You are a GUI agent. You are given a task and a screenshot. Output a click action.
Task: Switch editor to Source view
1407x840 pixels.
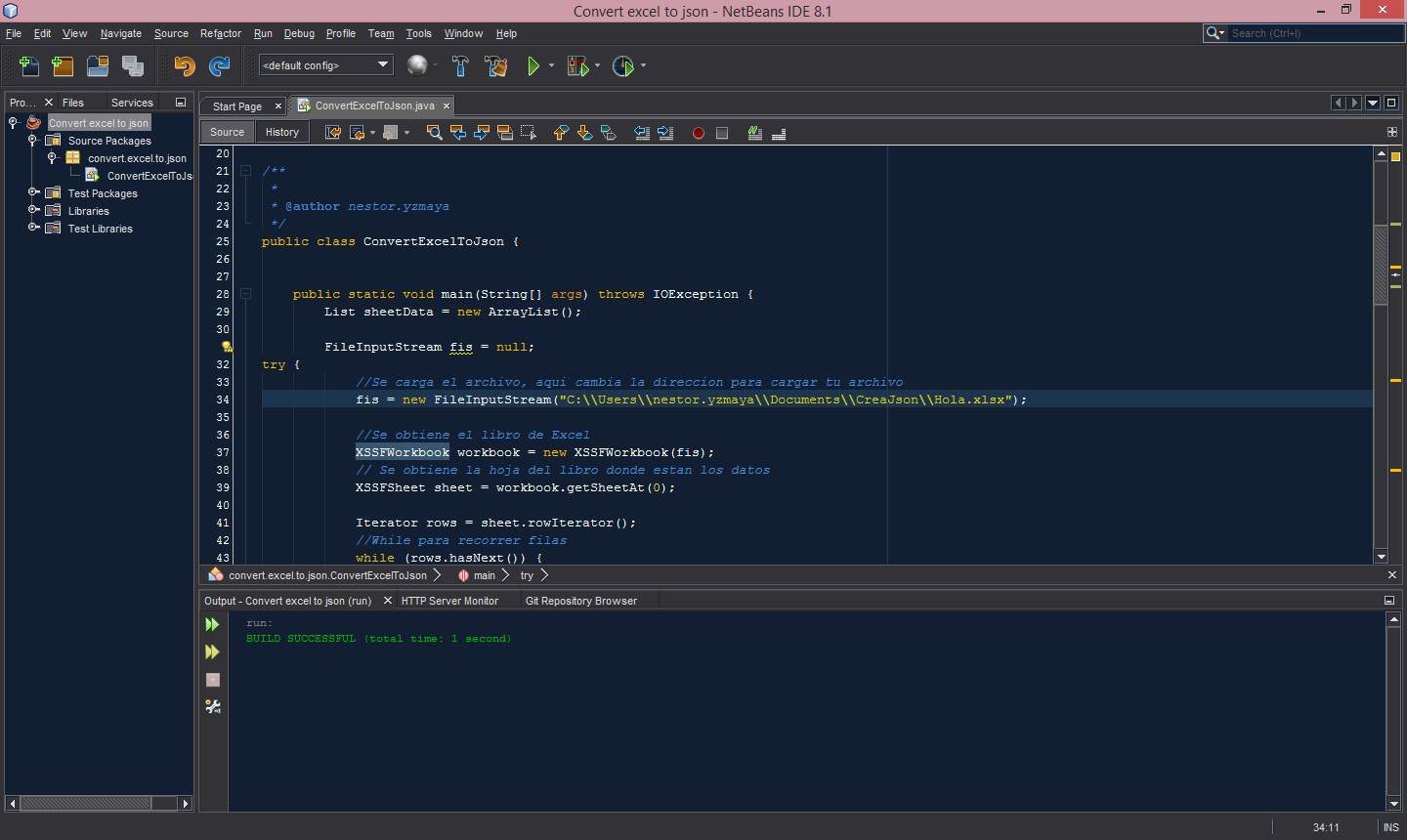click(x=227, y=132)
